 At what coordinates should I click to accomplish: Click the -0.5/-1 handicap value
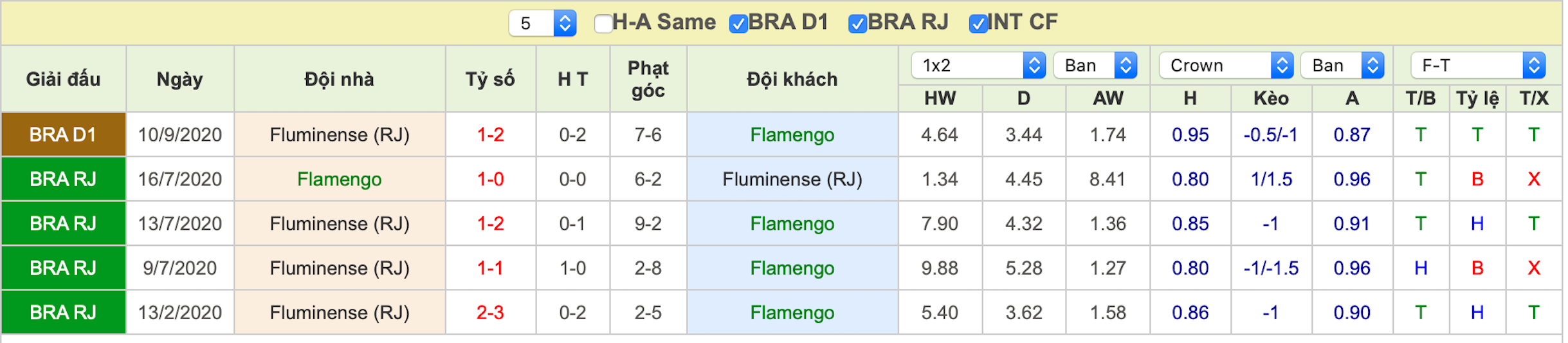pos(1271,134)
